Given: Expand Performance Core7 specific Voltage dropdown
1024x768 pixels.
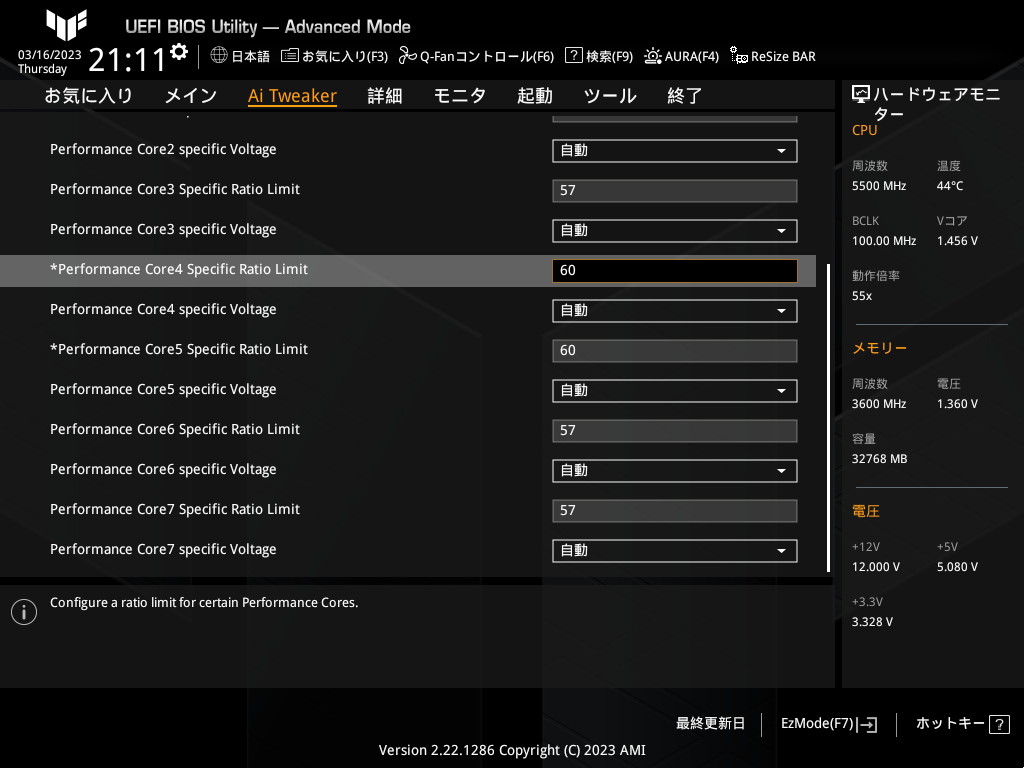Looking at the screenshot, I should click(675, 551).
